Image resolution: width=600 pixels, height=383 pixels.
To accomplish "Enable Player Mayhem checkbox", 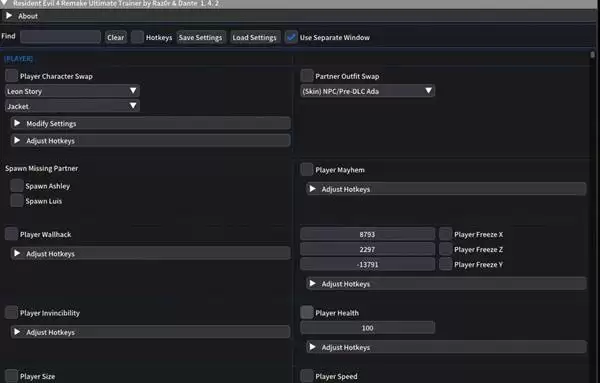I will point(307,169).
